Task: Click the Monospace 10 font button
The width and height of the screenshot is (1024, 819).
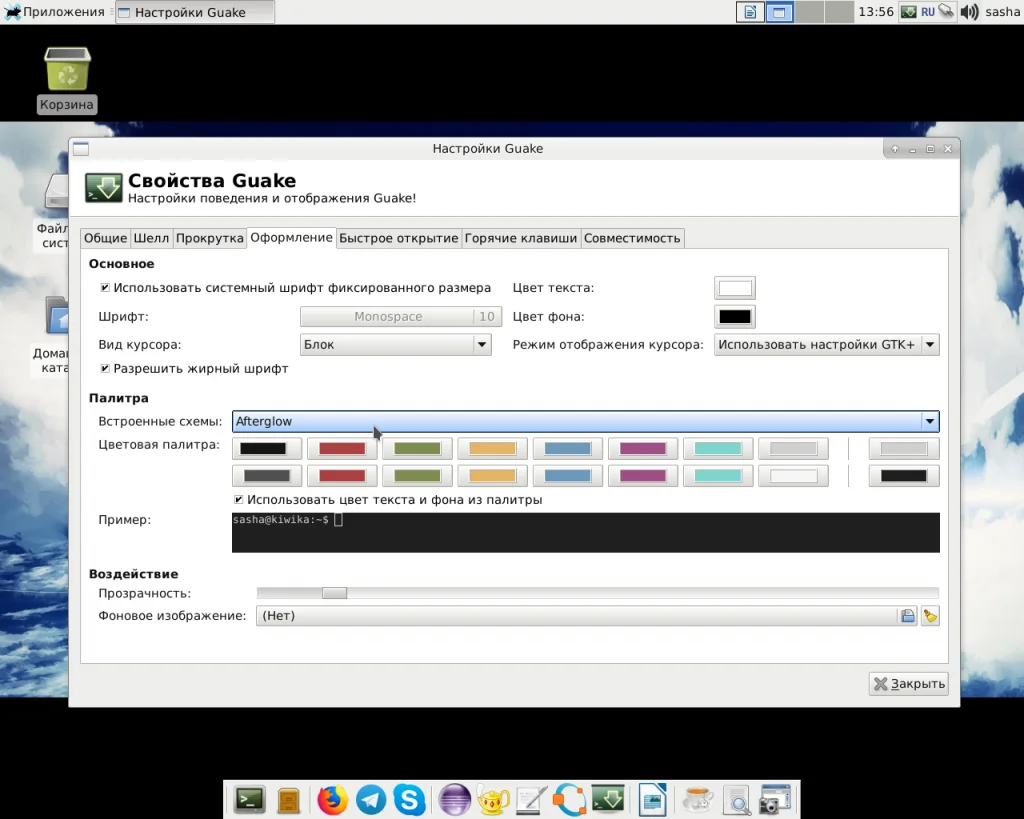Action: click(401, 316)
